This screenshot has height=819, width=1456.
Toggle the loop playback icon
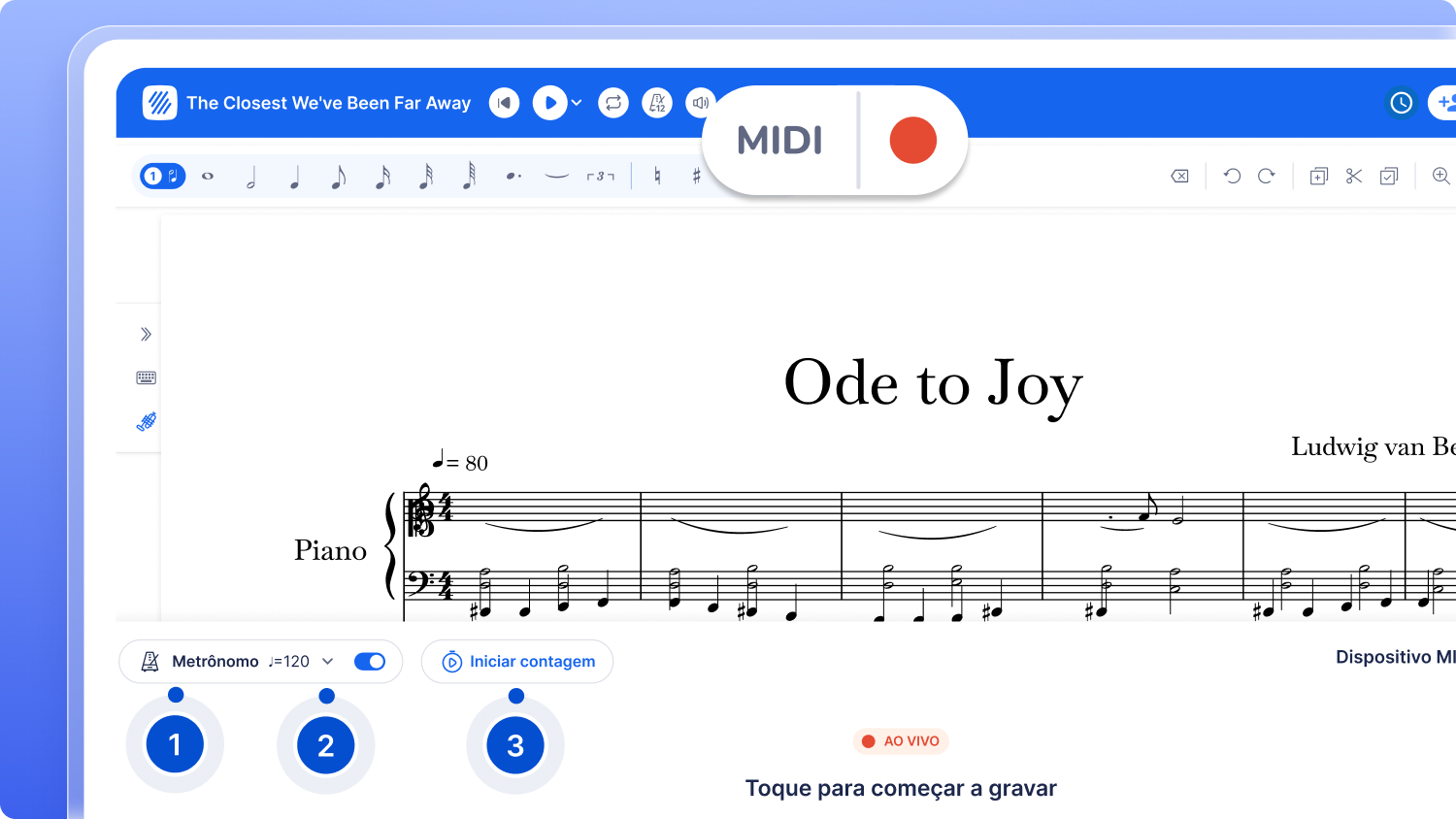coord(613,103)
